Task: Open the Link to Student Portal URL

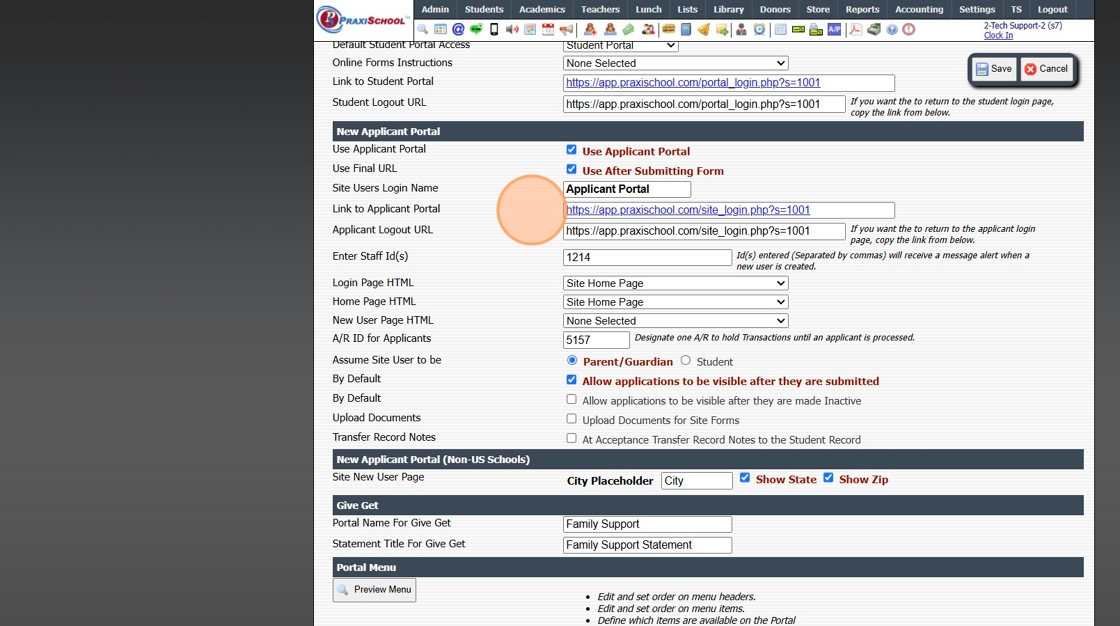Action: click(x=693, y=82)
